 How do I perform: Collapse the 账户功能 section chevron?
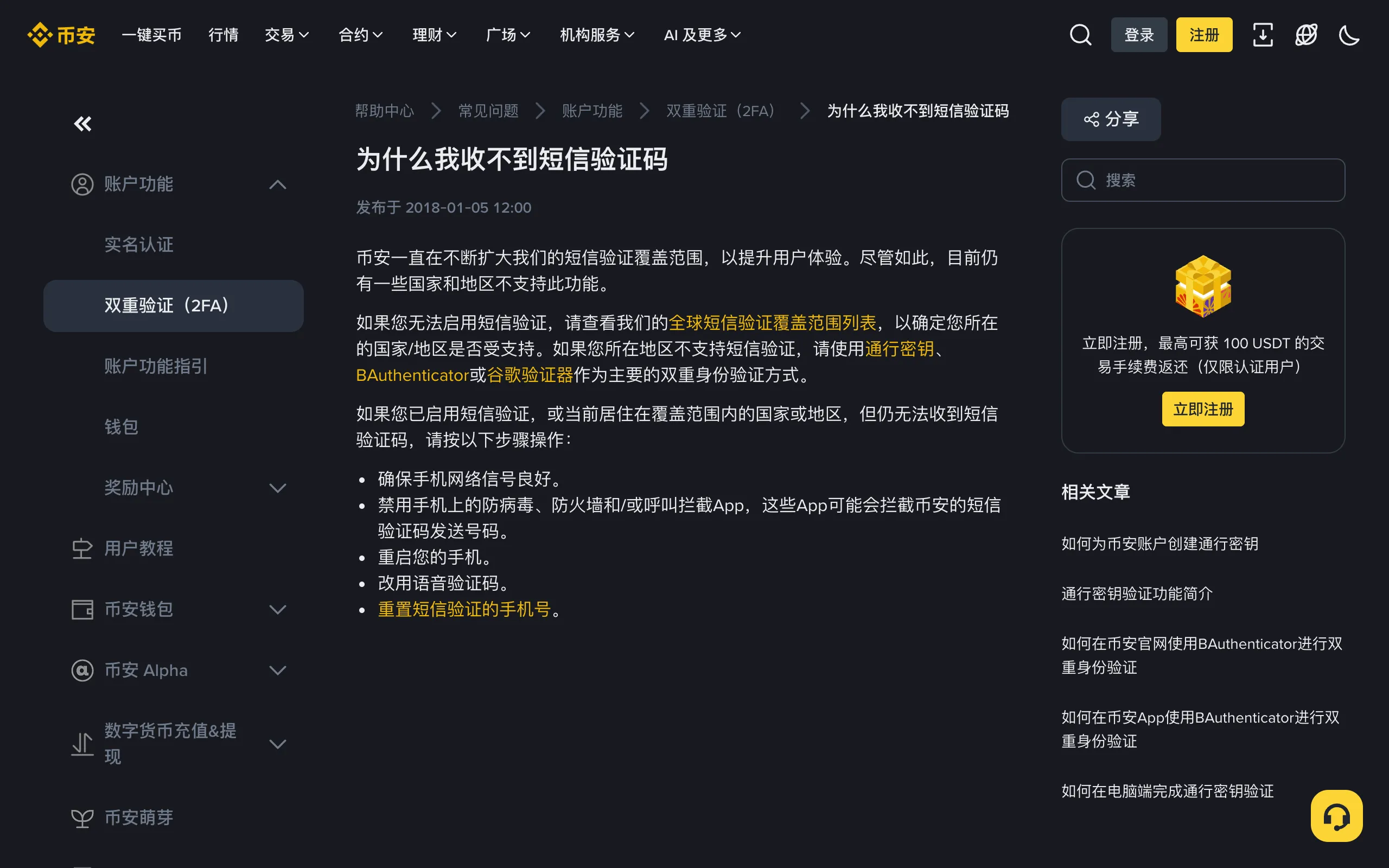[x=278, y=184]
